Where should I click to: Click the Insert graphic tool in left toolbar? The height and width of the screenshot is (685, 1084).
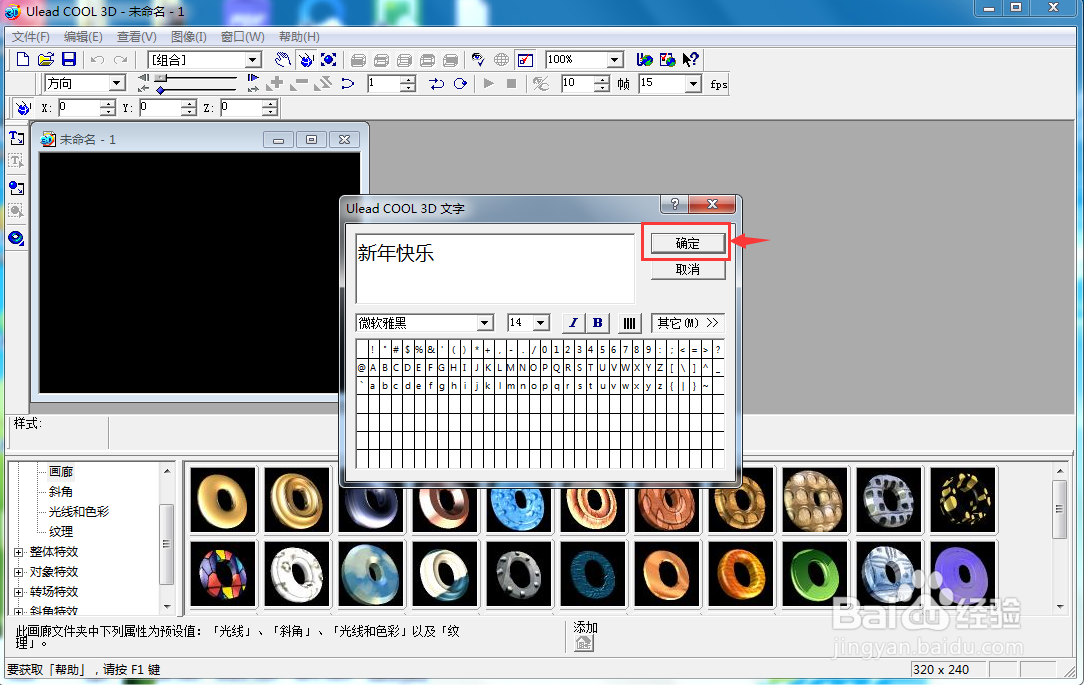(16, 187)
